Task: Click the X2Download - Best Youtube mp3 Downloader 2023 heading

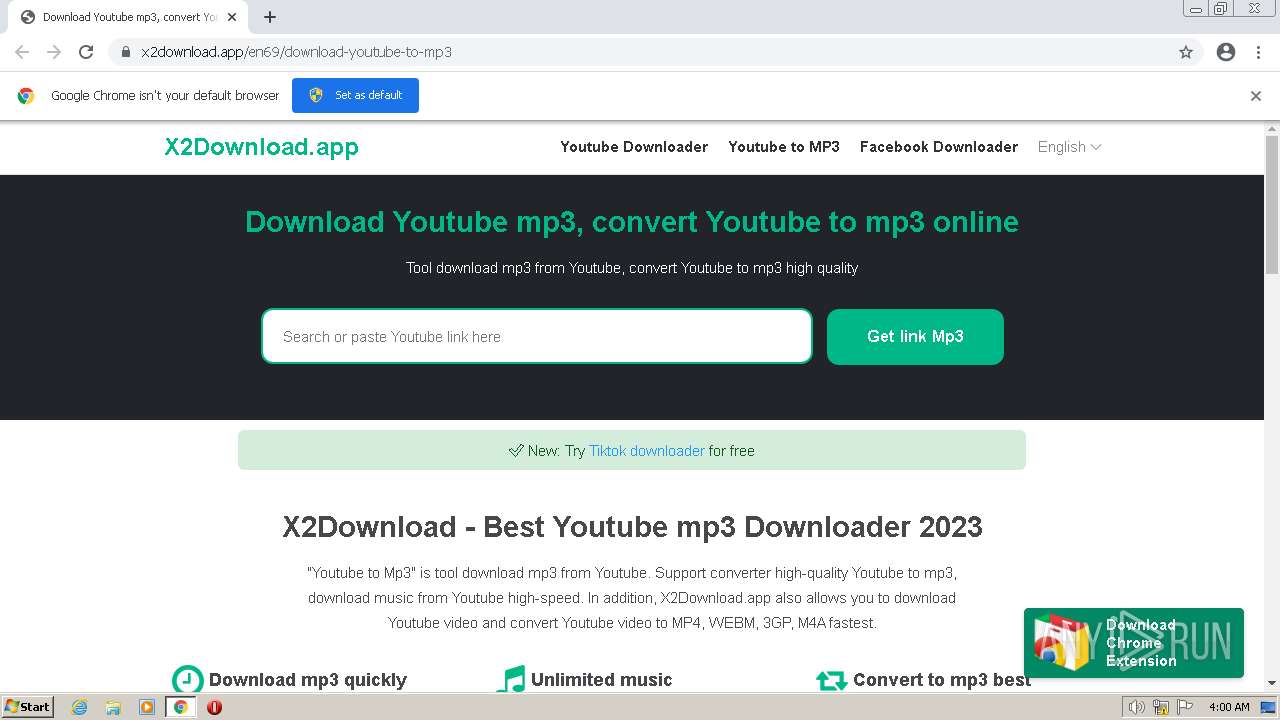Action: [x=632, y=527]
